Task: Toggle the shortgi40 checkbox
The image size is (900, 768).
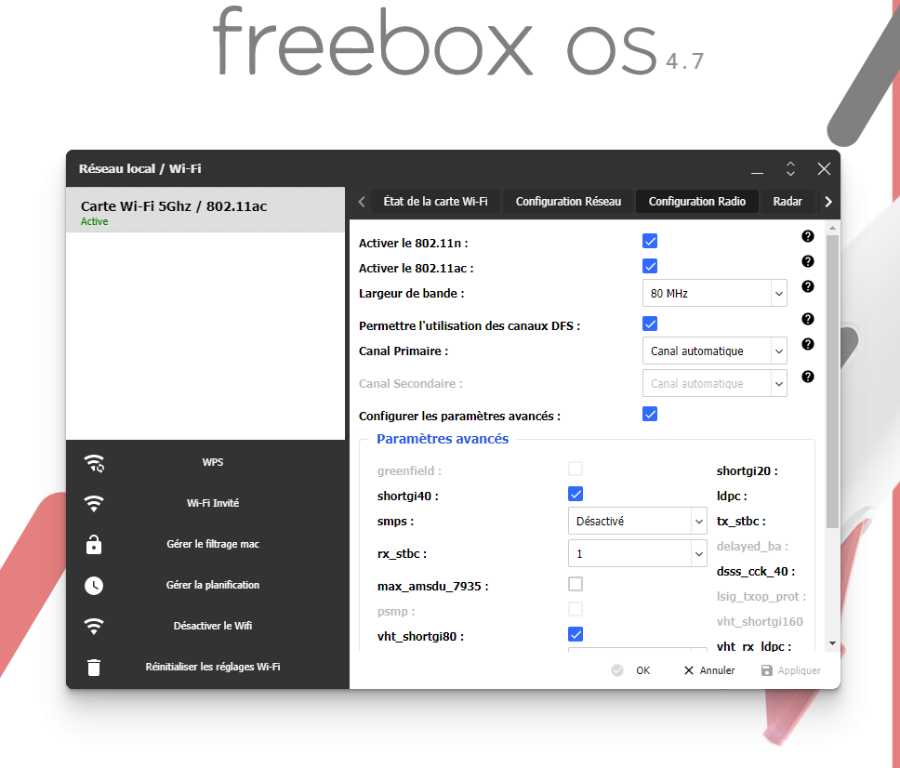Action: pos(576,494)
